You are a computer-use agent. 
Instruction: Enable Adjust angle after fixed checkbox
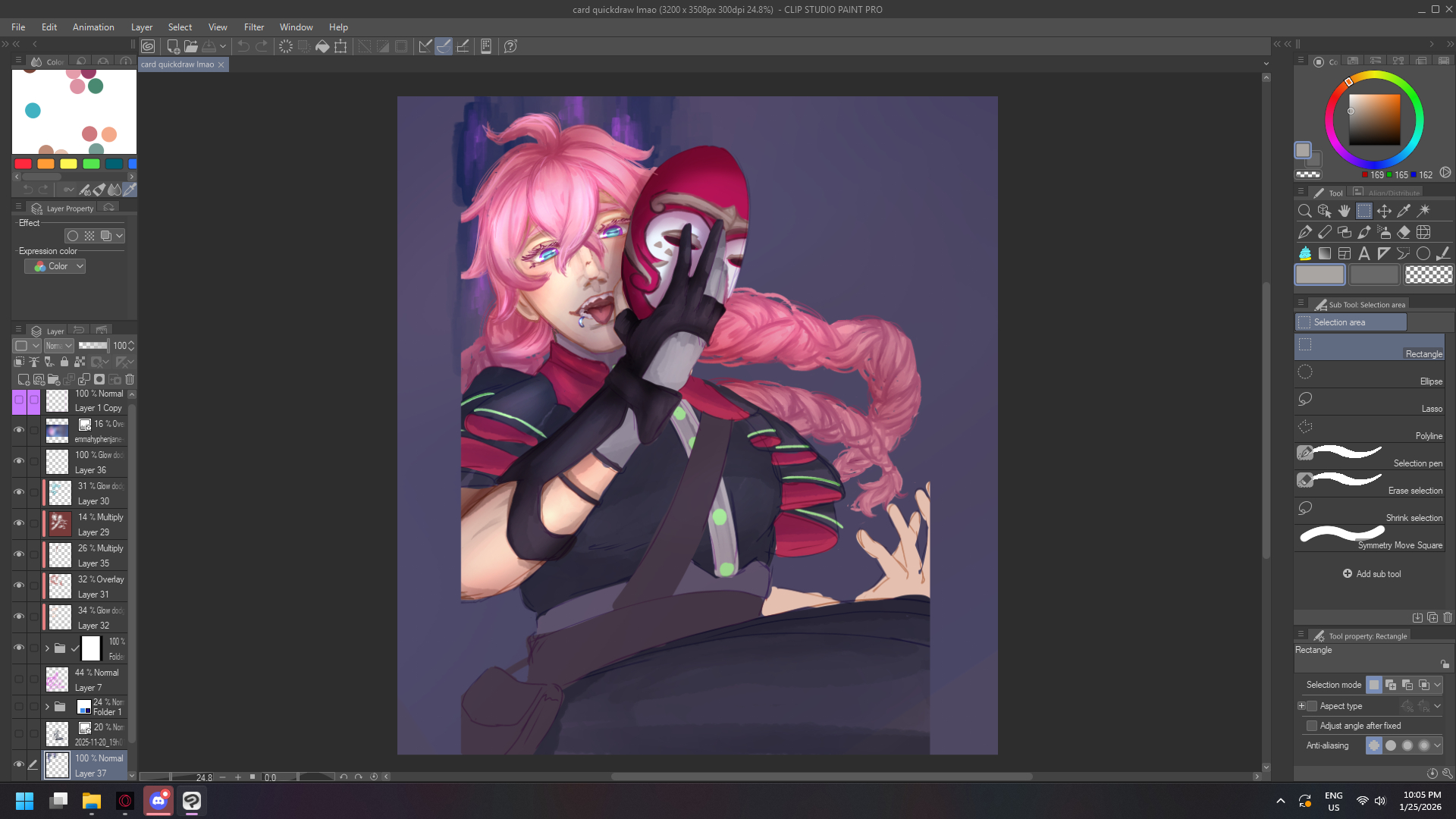1312,726
